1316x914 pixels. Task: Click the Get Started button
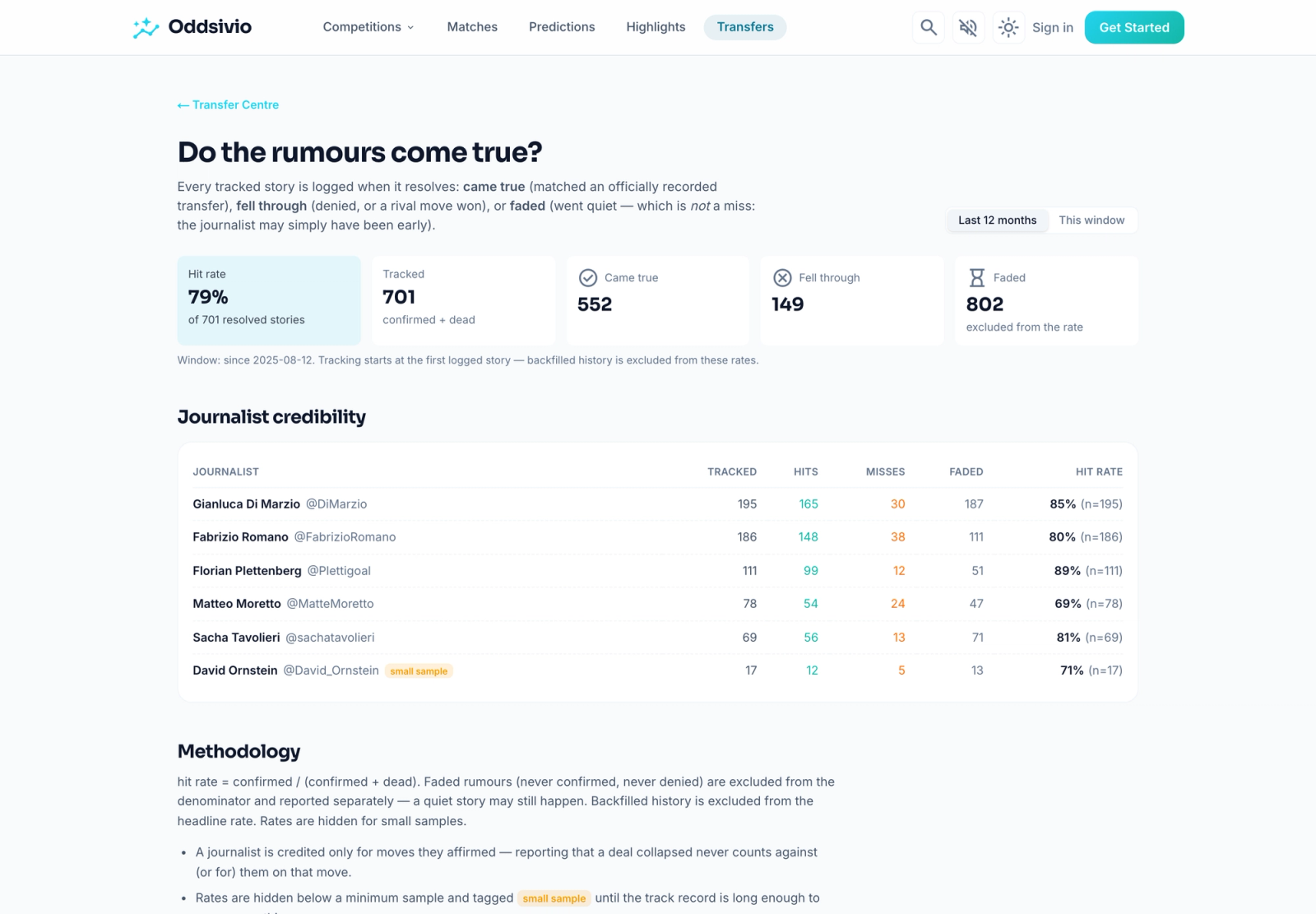1134,27
